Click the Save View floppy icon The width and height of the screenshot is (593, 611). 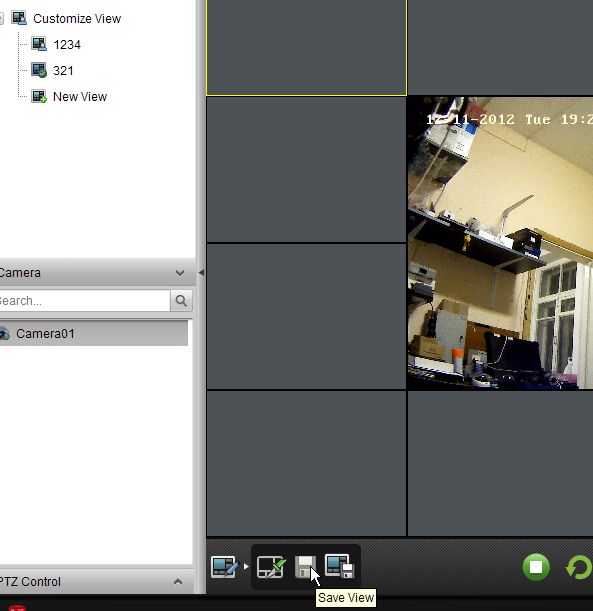(x=305, y=567)
